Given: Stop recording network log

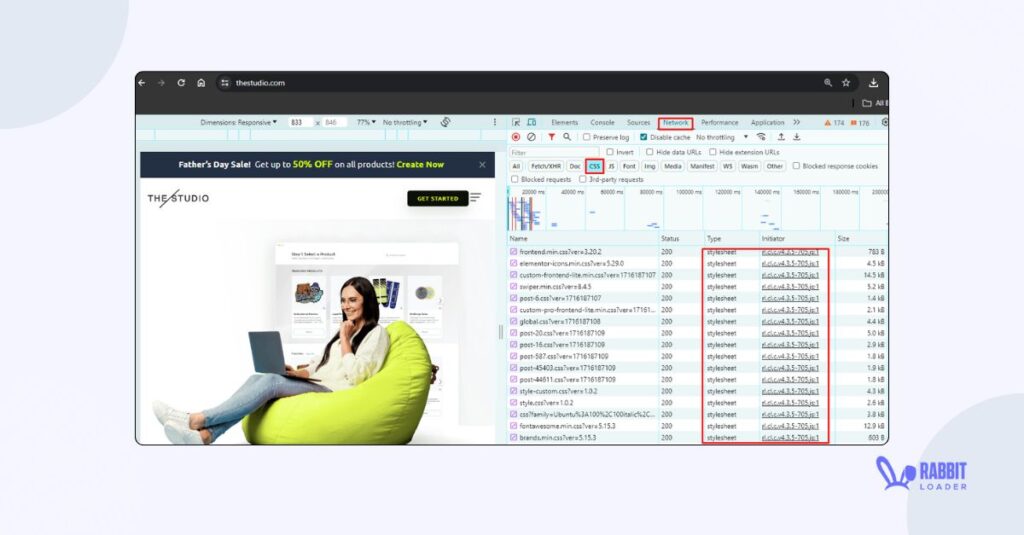Looking at the screenshot, I should 516,137.
